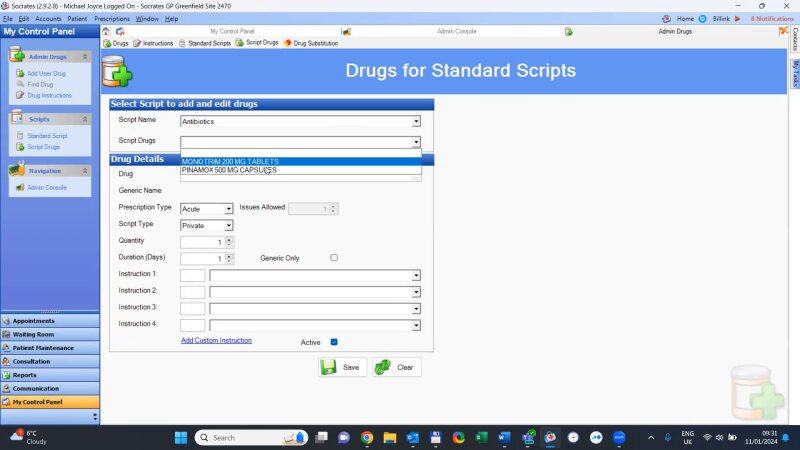Open Find Drug in Admin Drugs panel

[x=40, y=85]
